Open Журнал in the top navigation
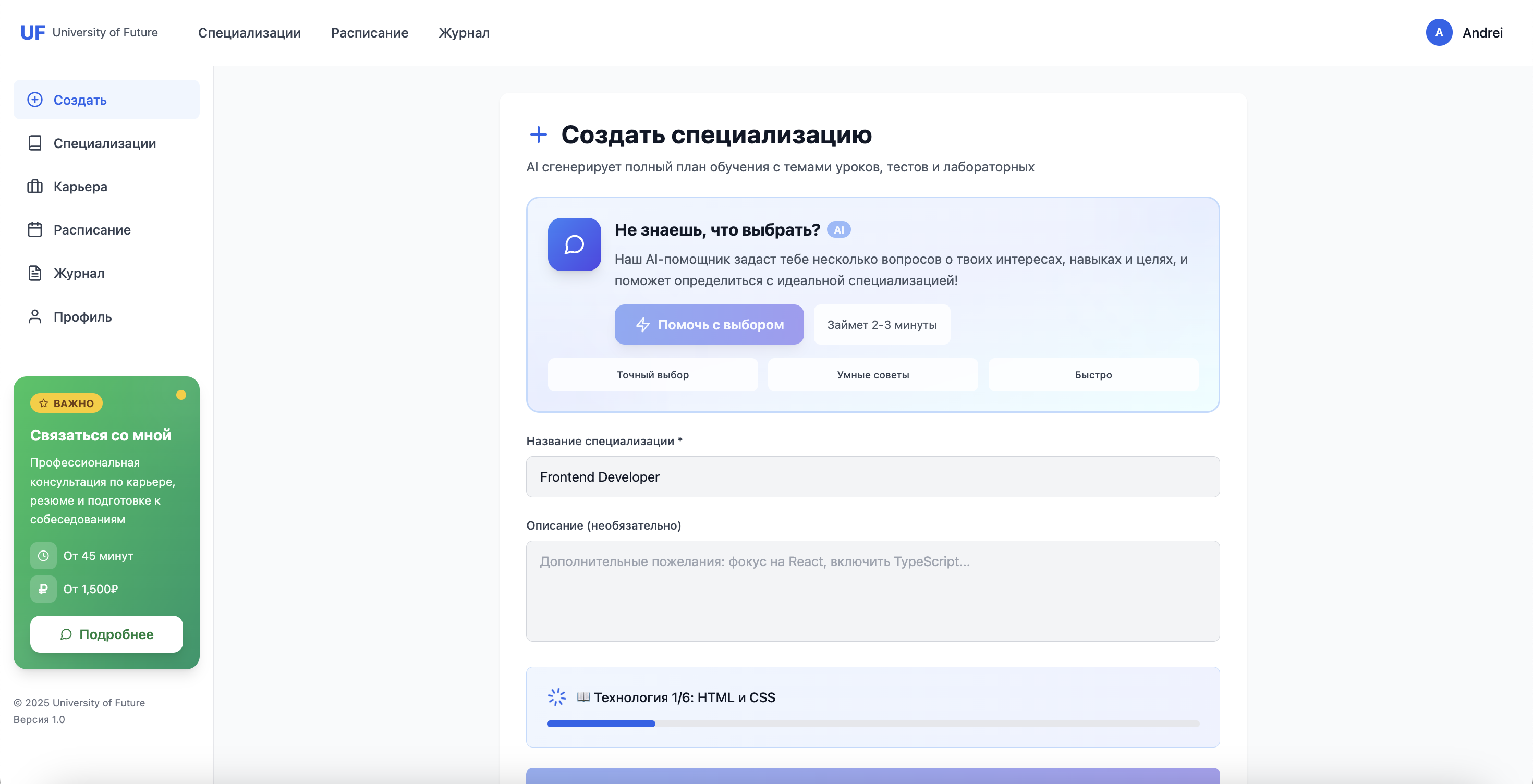This screenshot has height=784, width=1533. pyautogui.click(x=464, y=33)
